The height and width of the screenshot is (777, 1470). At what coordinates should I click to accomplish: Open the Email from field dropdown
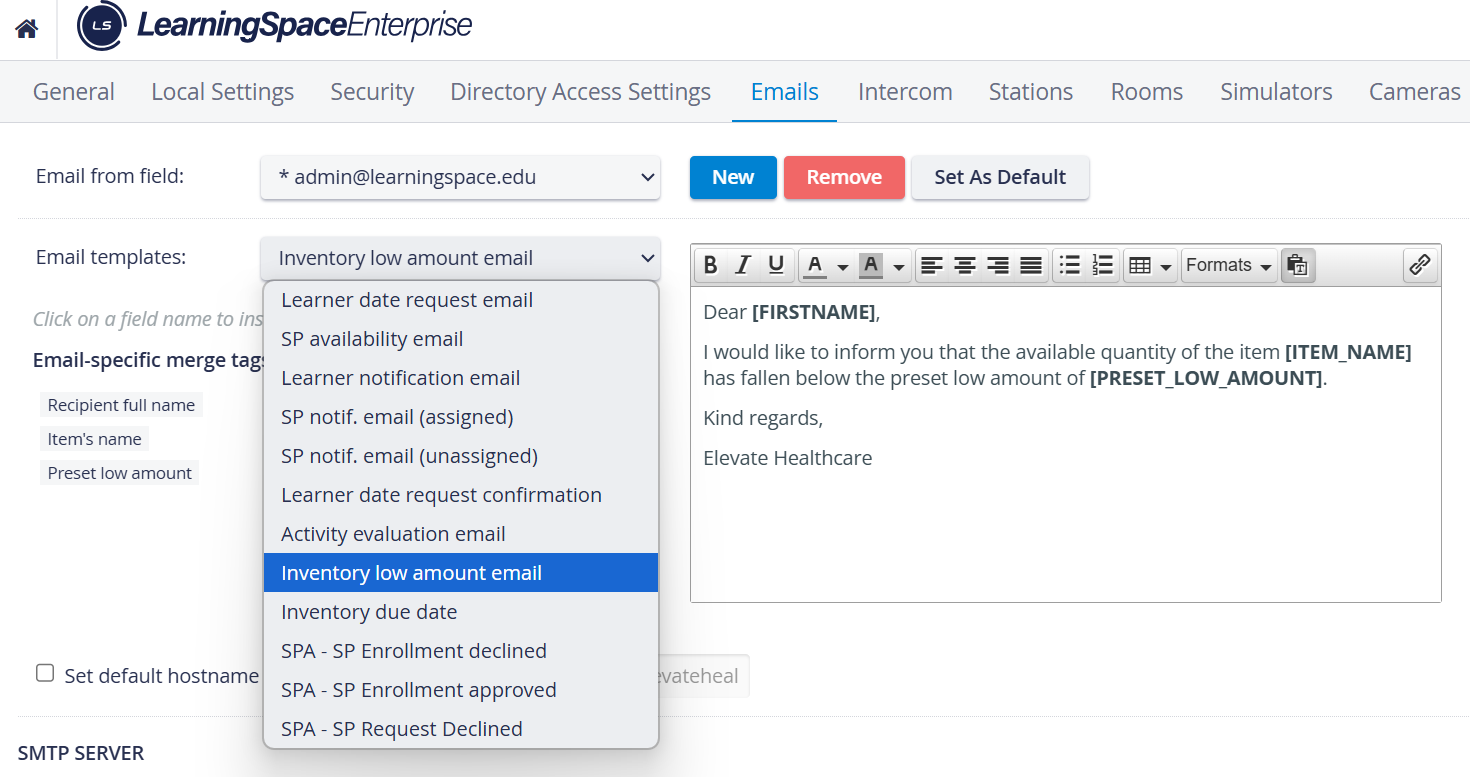[x=460, y=177]
